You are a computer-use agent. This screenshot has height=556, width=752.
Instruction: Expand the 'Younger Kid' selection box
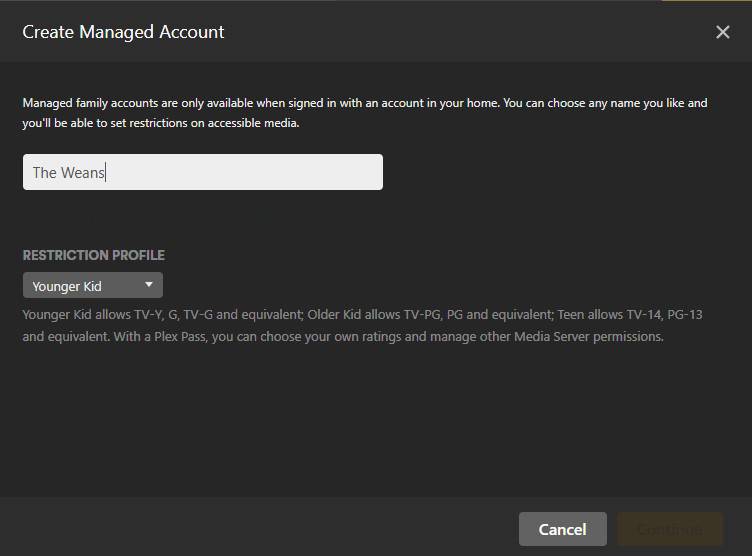[x=93, y=286]
